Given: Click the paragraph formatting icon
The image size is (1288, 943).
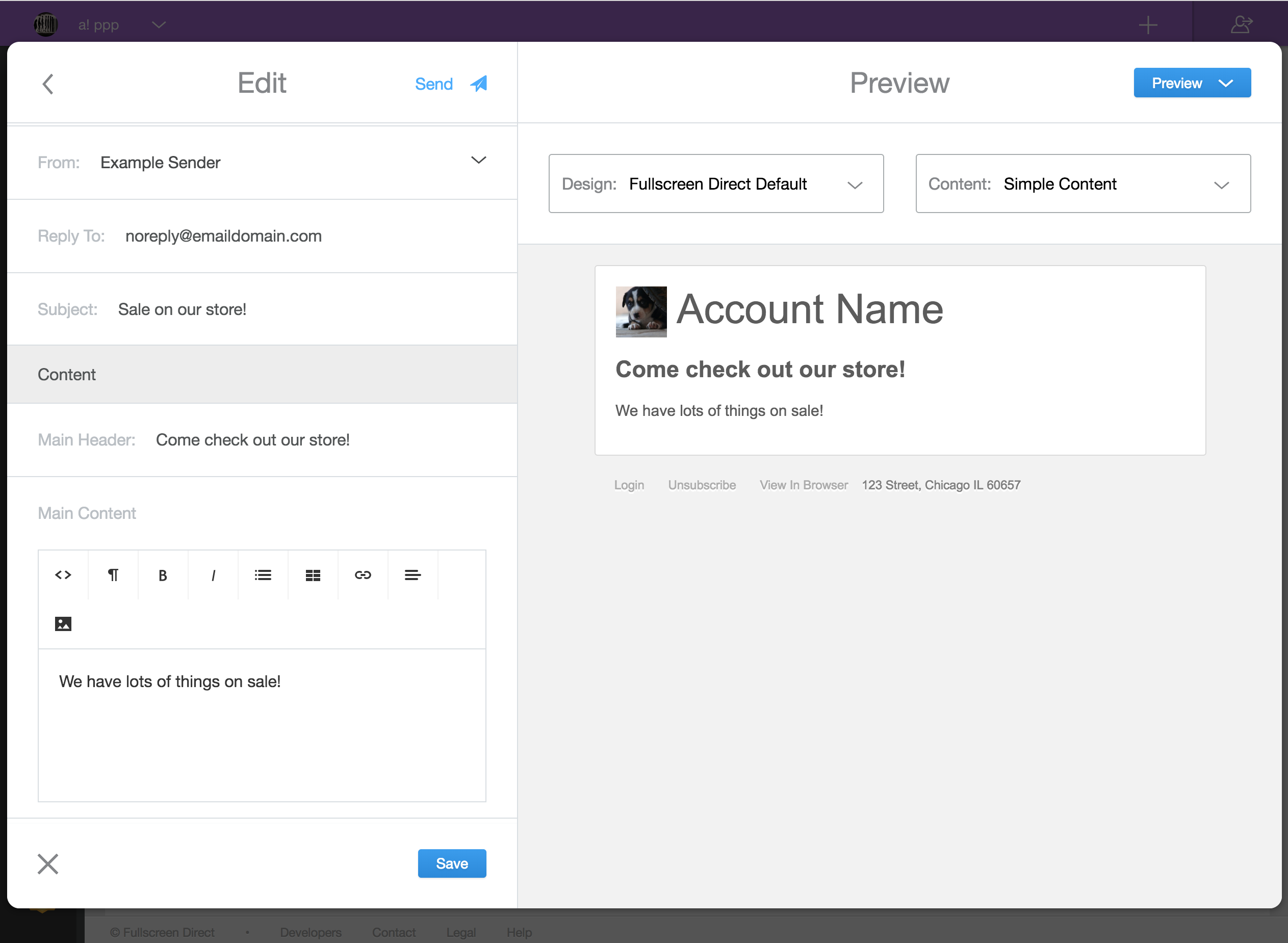Looking at the screenshot, I should coord(113,575).
